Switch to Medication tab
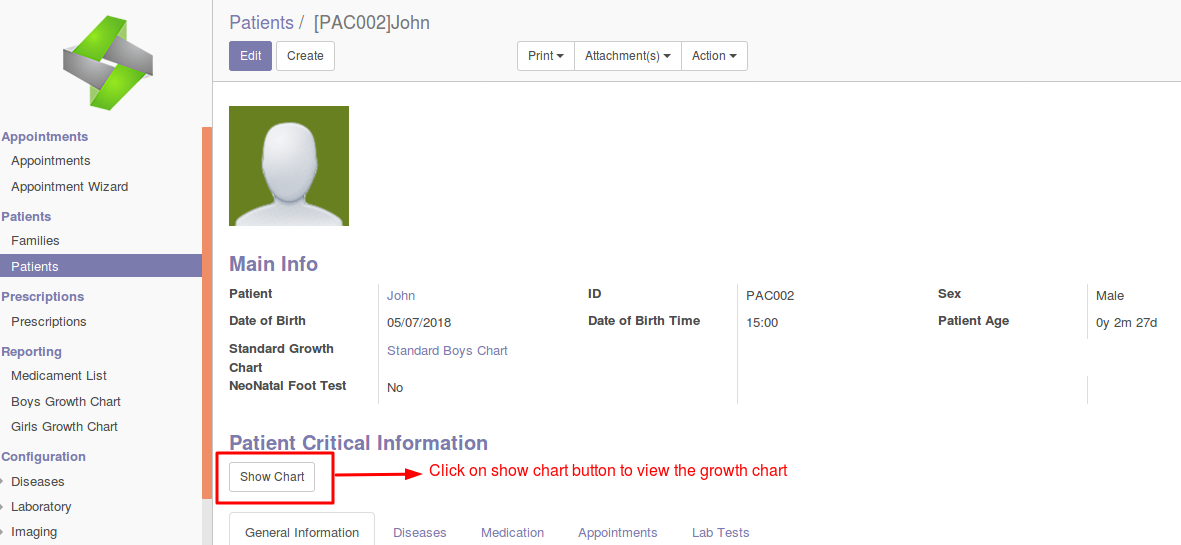 pyautogui.click(x=512, y=532)
